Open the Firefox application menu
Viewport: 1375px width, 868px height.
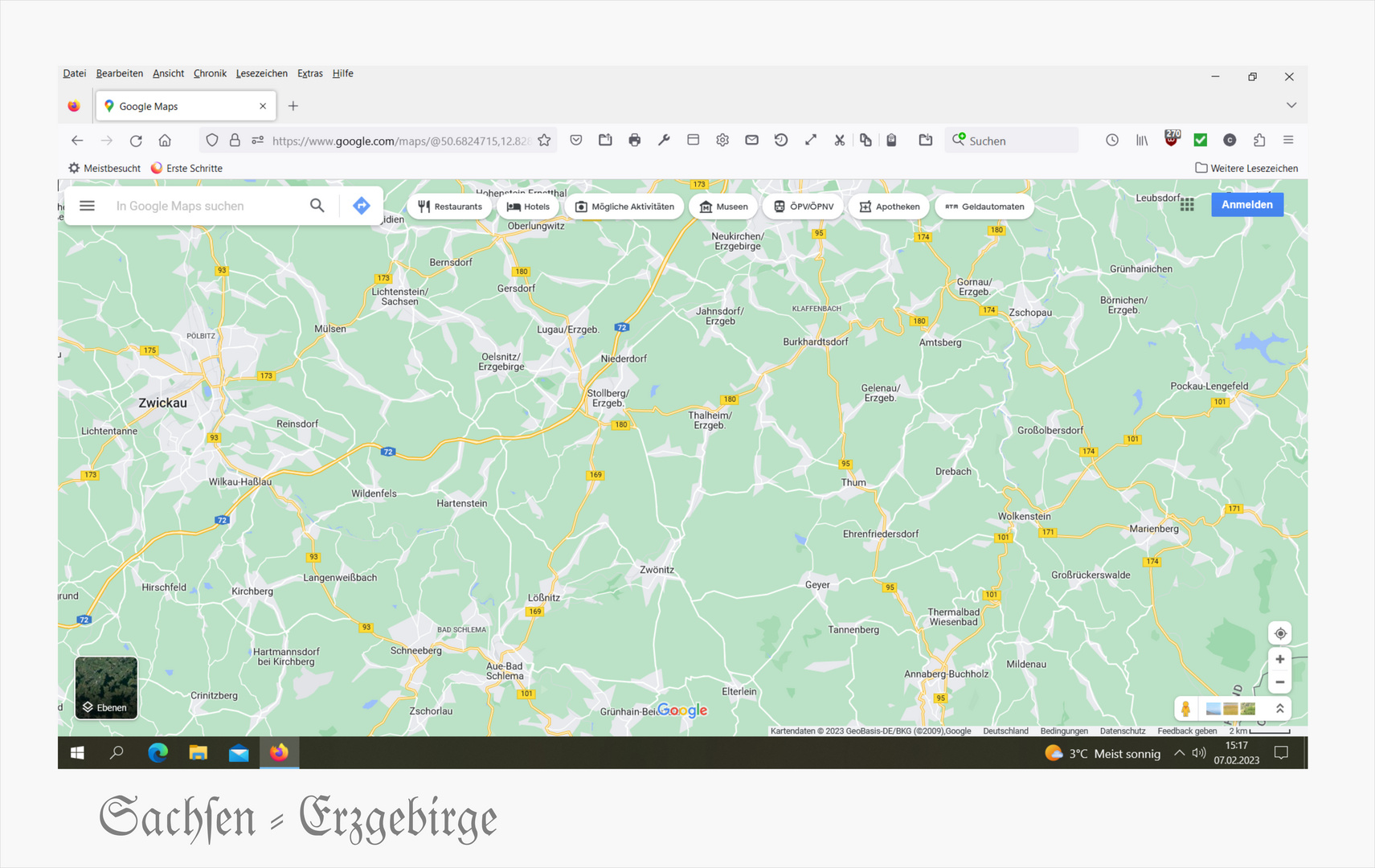(x=1288, y=140)
